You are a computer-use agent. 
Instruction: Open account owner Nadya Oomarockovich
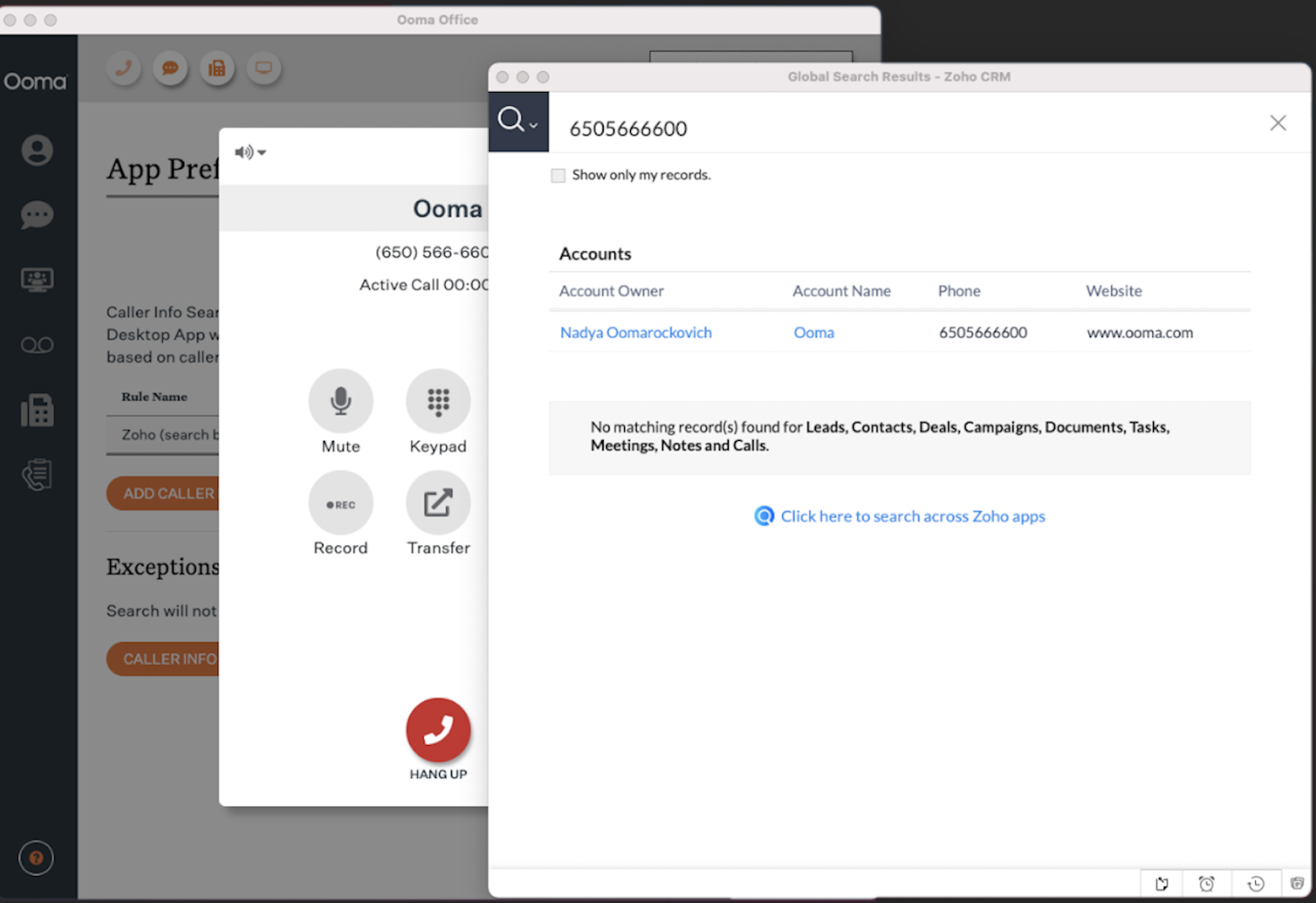pos(636,332)
